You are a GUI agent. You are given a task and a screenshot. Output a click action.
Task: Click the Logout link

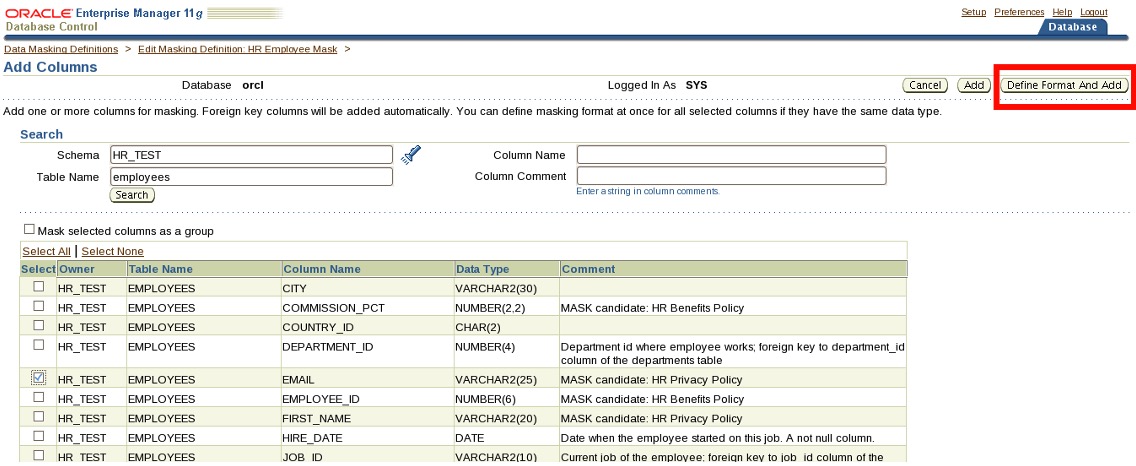click(x=1093, y=12)
